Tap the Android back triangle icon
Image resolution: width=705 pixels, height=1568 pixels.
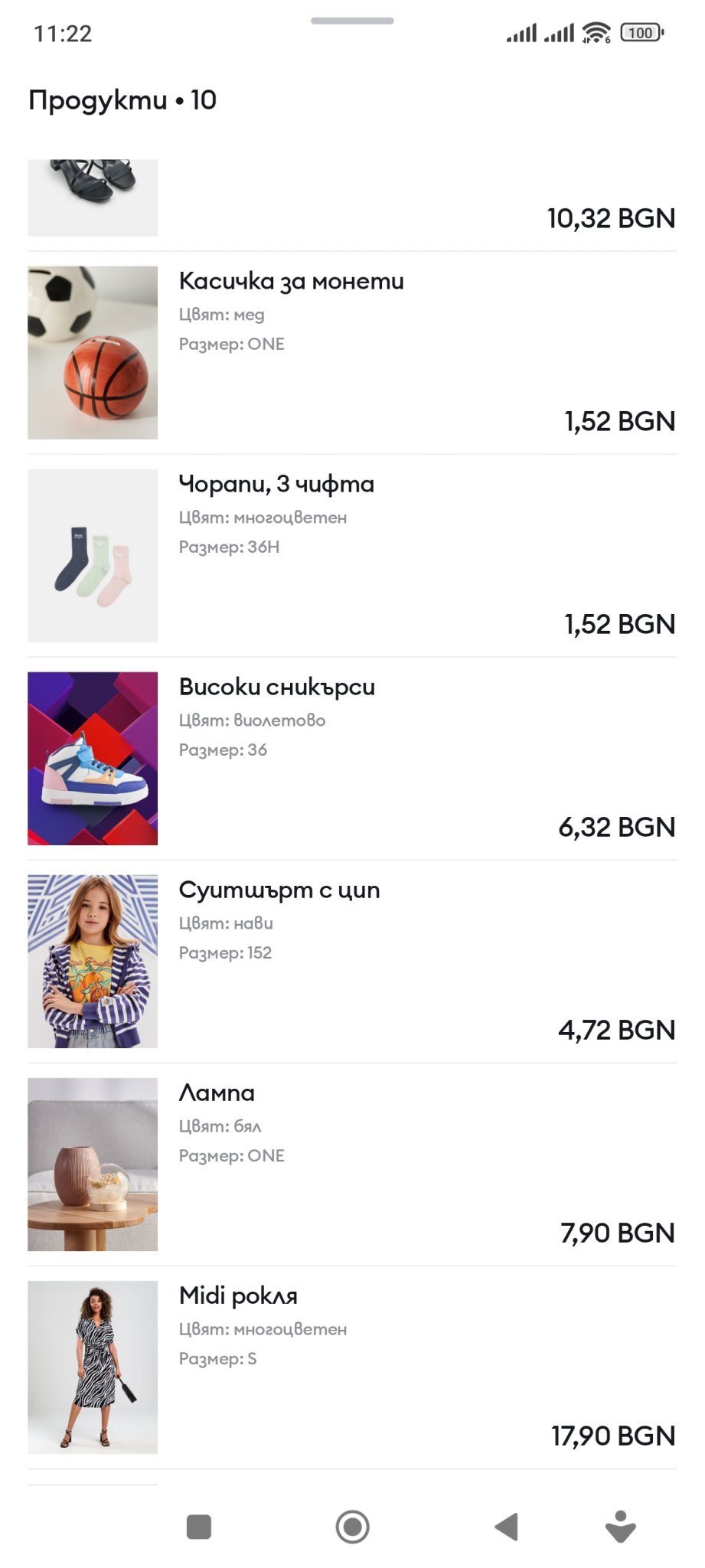pyautogui.click(x=506, y=1526)
